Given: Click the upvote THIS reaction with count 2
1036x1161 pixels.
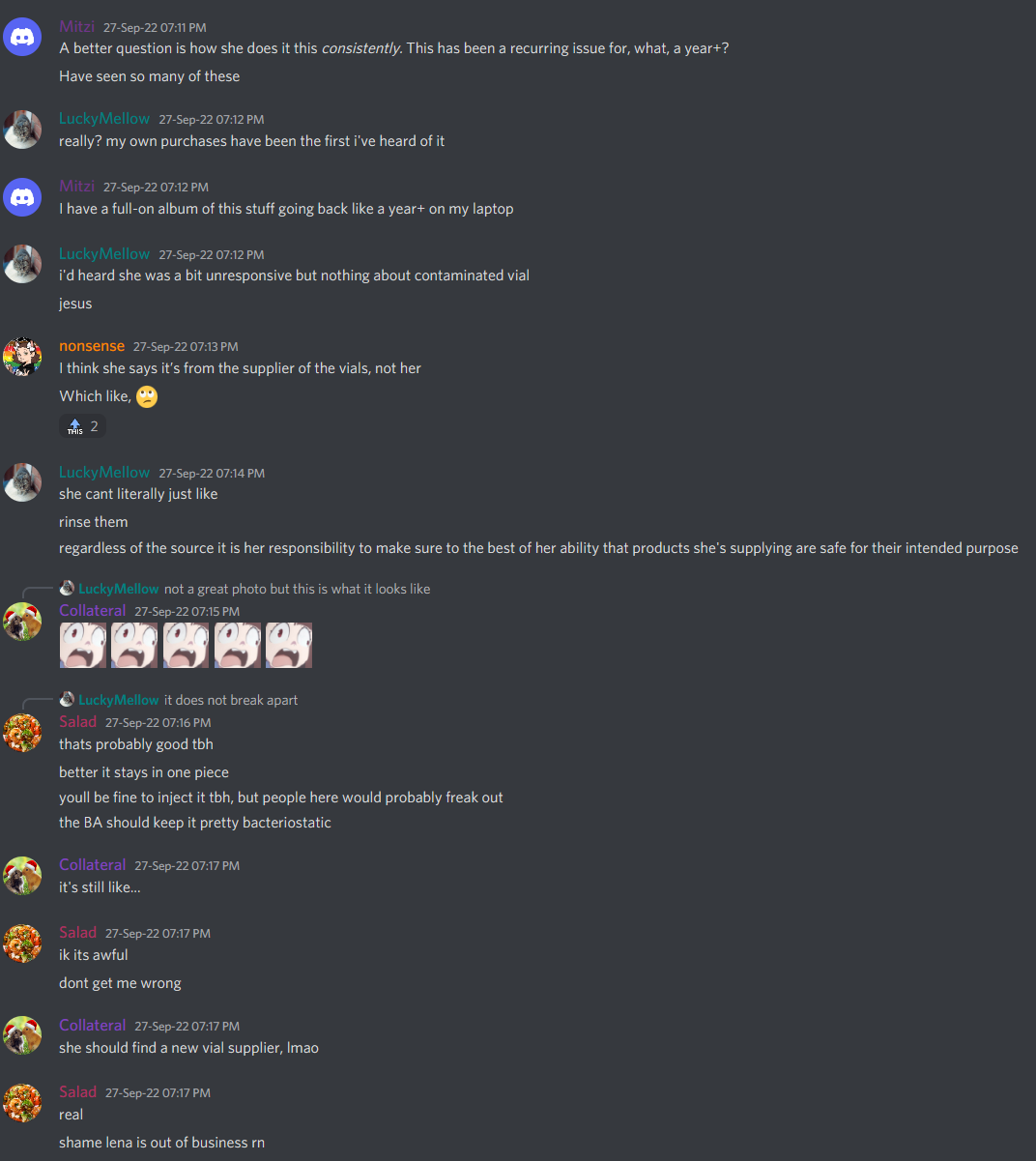Looking at the screenshot, I should click(82, 426).
